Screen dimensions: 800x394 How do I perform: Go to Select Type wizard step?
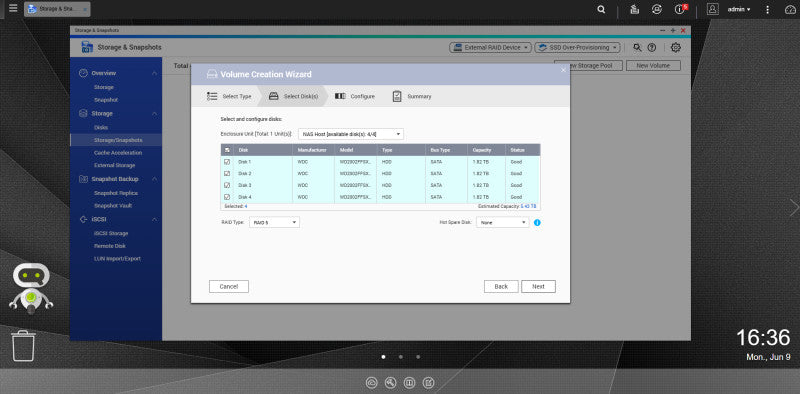pos(229,96)
